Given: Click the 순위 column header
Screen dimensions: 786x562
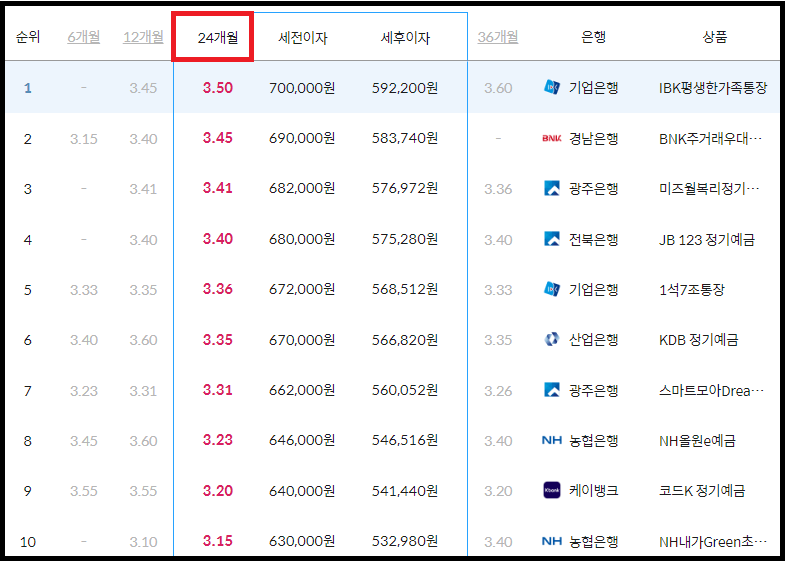Looking at the screenshot, I should point(28,37).
